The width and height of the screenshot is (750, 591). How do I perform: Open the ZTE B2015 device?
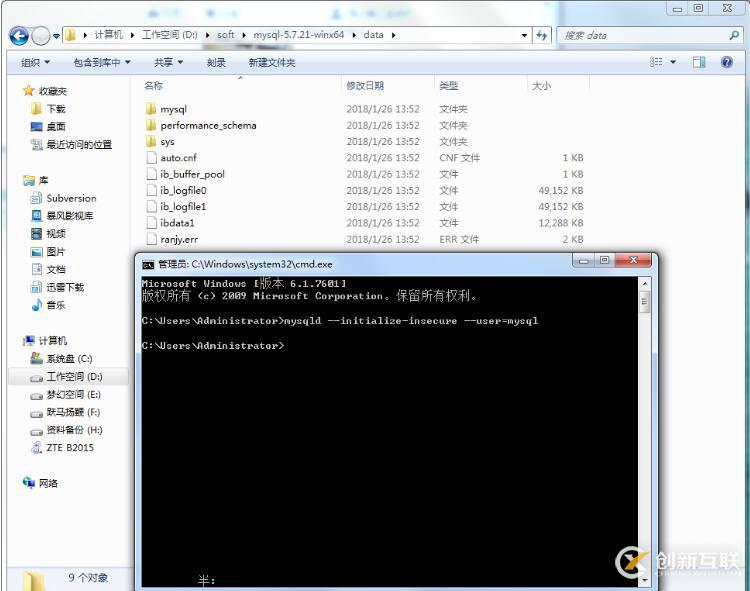[70, 448]
